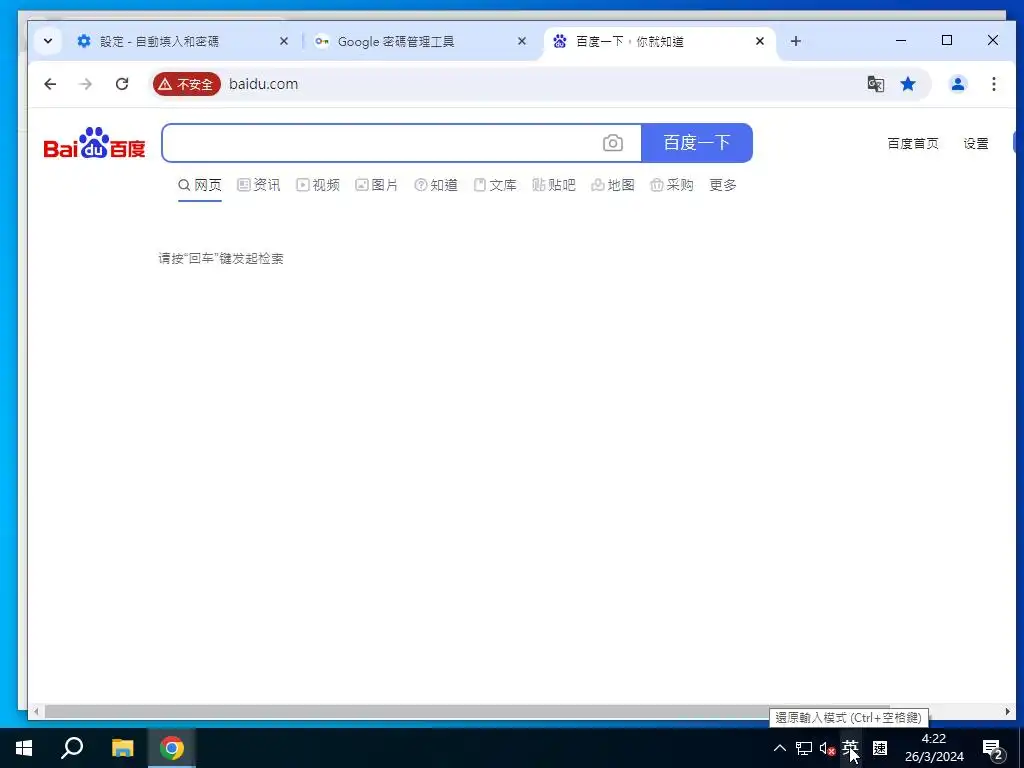Screen dimensions: 1024x768
Task: Focus the baidu.com address bar
Action: click(x=542, y=84)
